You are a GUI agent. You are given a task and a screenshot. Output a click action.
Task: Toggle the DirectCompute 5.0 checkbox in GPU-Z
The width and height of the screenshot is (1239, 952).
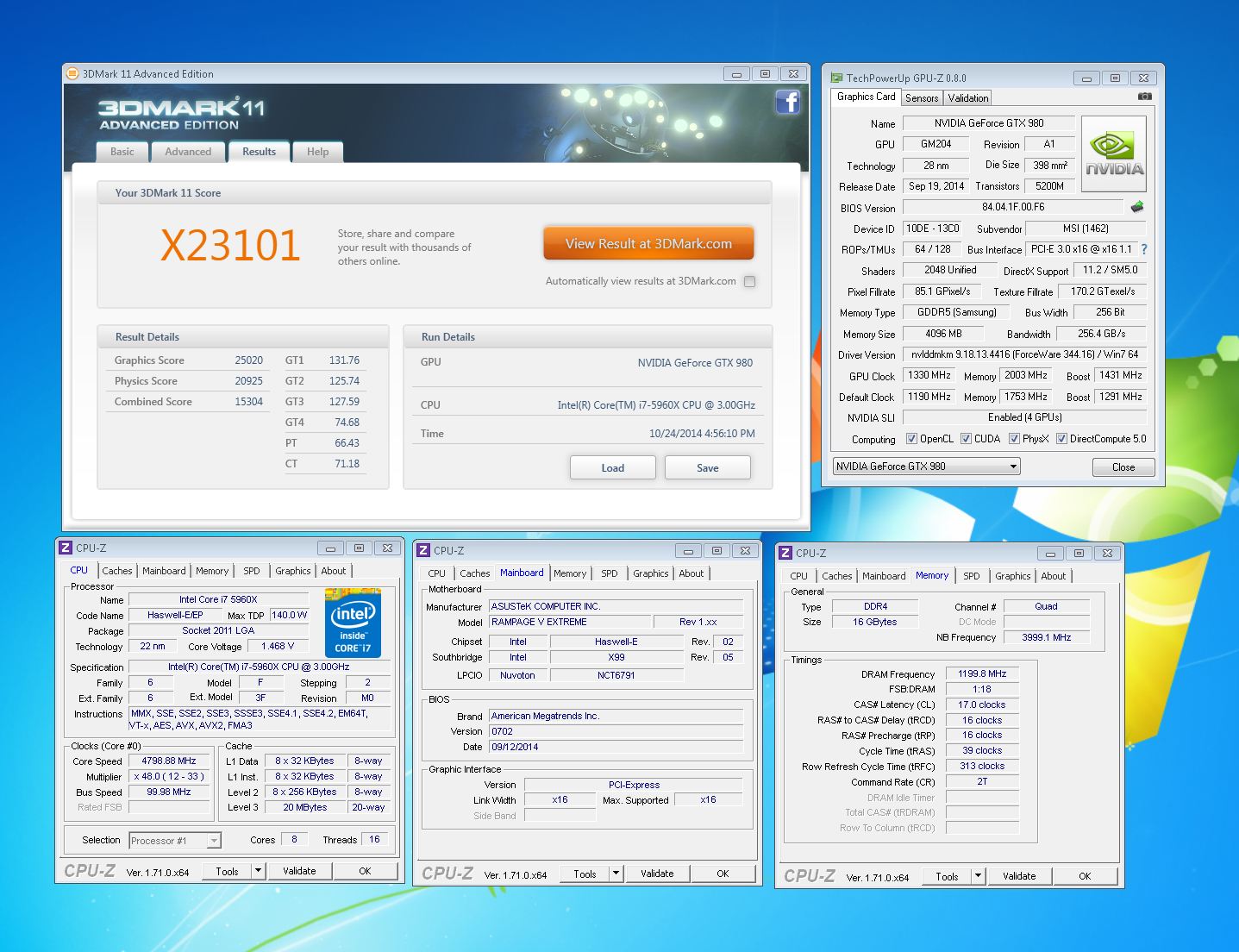(1061, 439)
